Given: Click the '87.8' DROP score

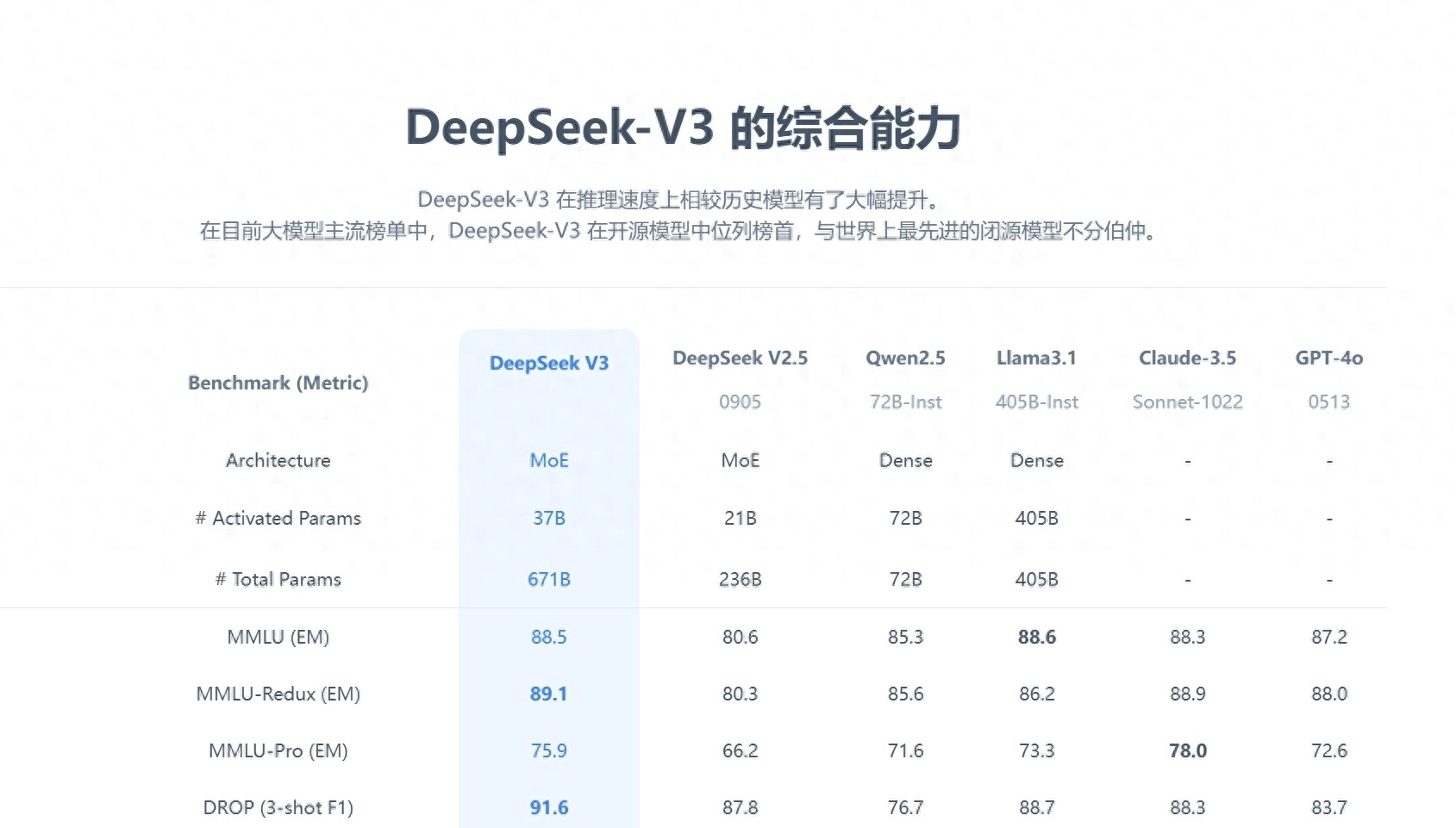Looking at the screenshot, I should (740, 807).
